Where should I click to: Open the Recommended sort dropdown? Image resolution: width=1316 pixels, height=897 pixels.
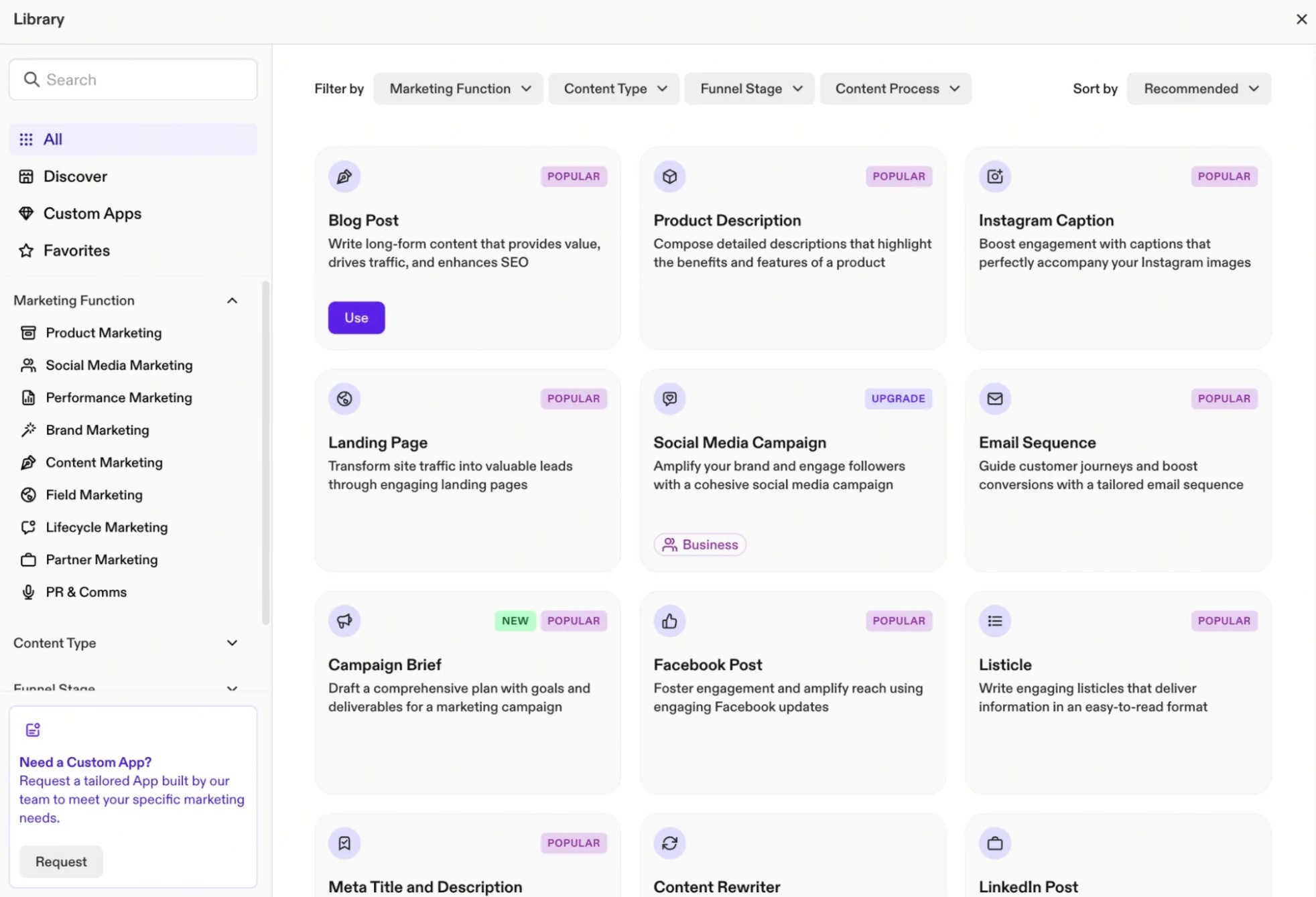tap(1199, 88)
